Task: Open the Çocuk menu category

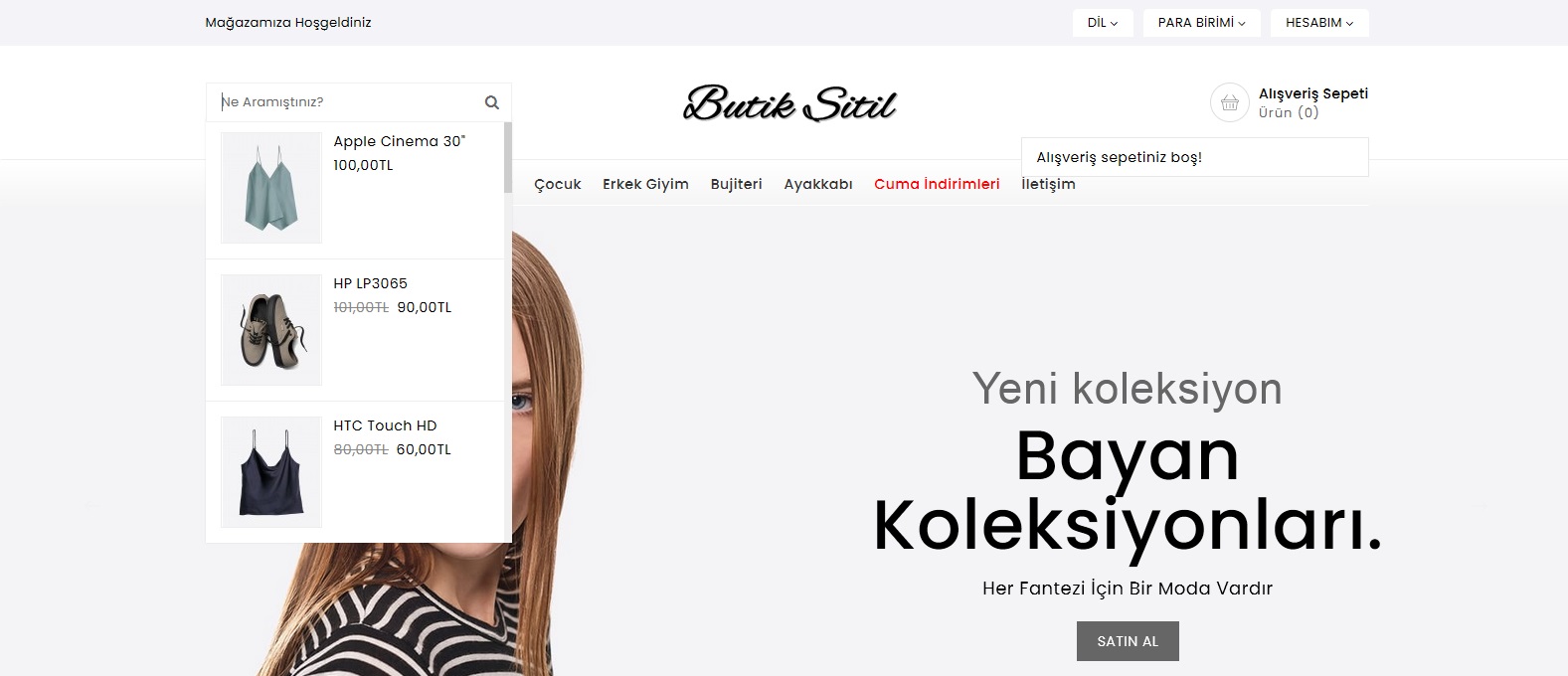Action: 557,184
